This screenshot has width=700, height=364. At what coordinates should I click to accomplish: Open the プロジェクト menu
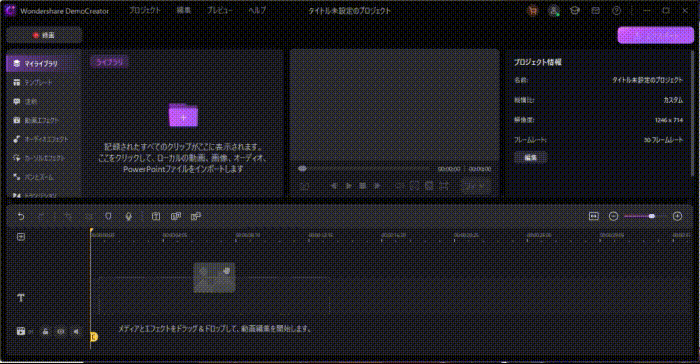pos(145,10)
